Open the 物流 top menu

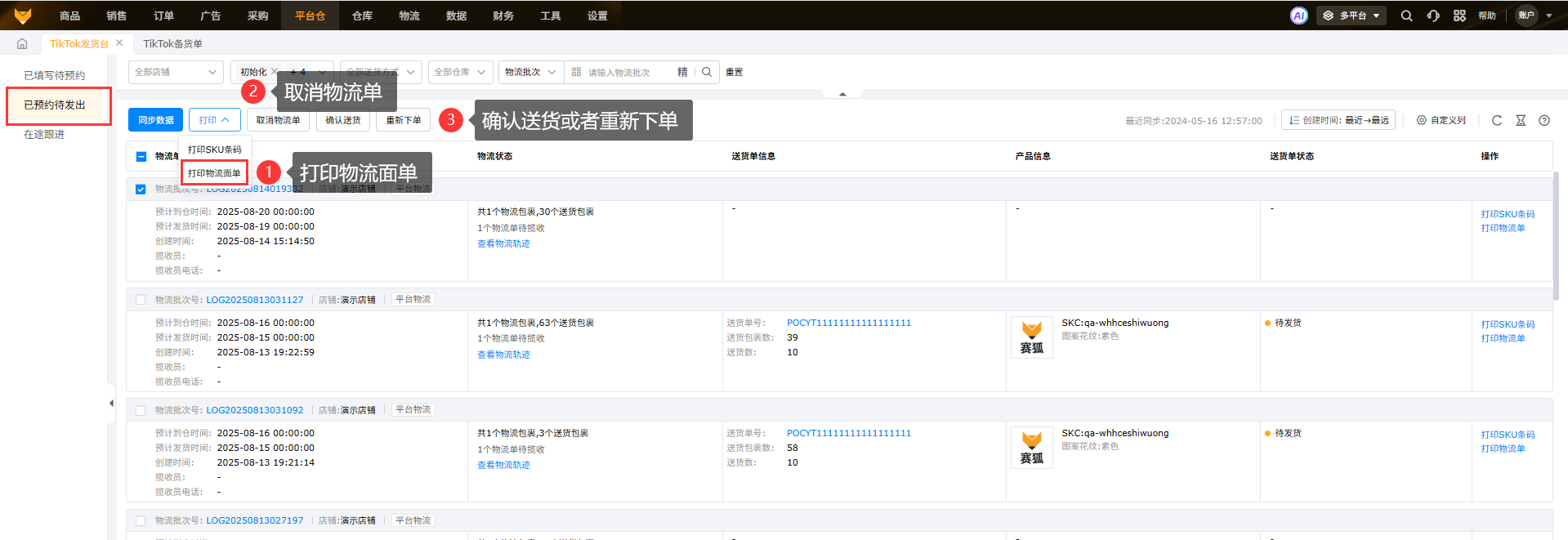click(409, 16)
